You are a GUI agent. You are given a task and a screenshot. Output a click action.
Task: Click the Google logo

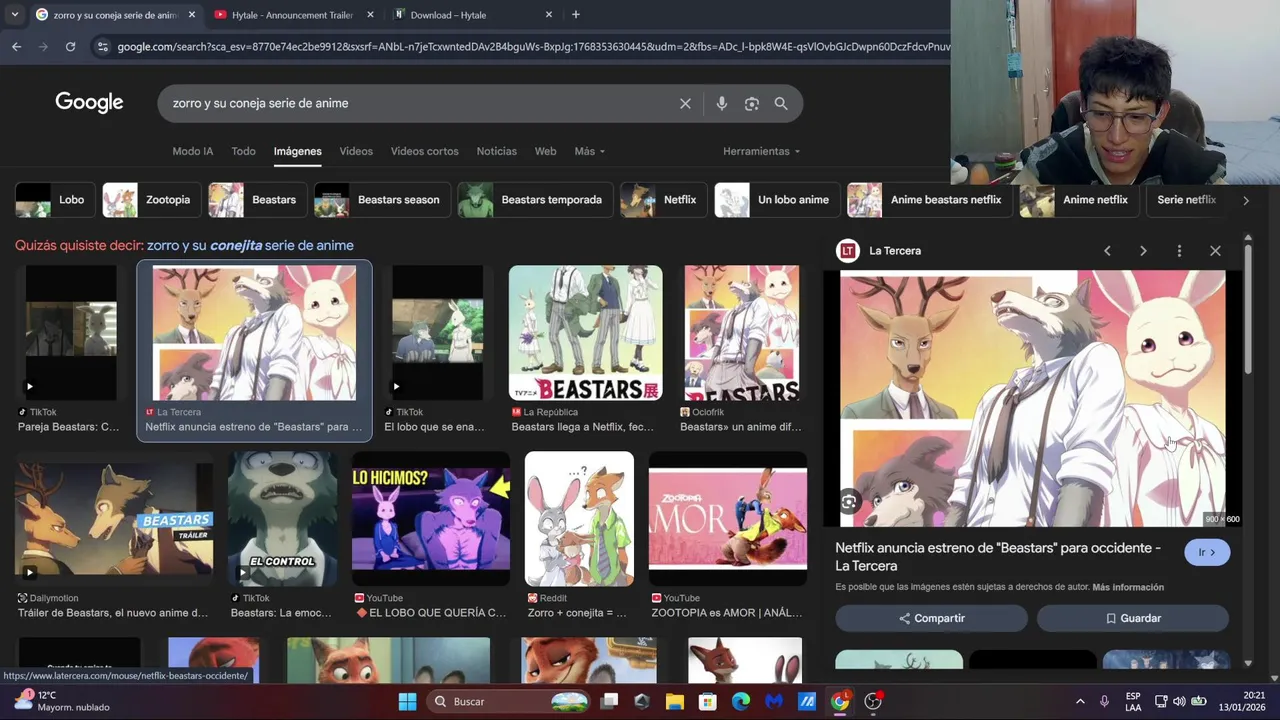pyautogui.click(x=89, y=102)
